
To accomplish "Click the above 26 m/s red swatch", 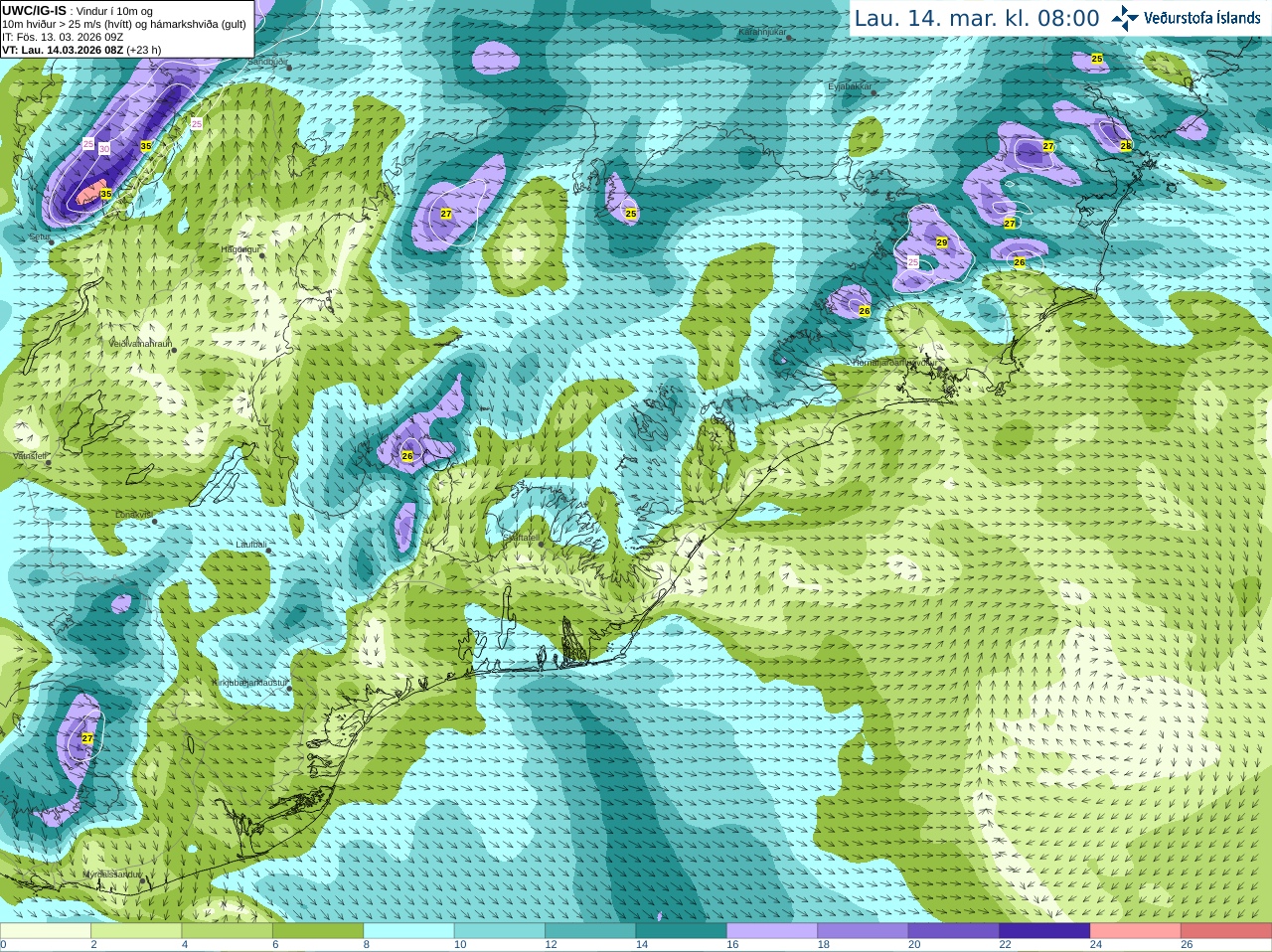I will click(1226, 931).
